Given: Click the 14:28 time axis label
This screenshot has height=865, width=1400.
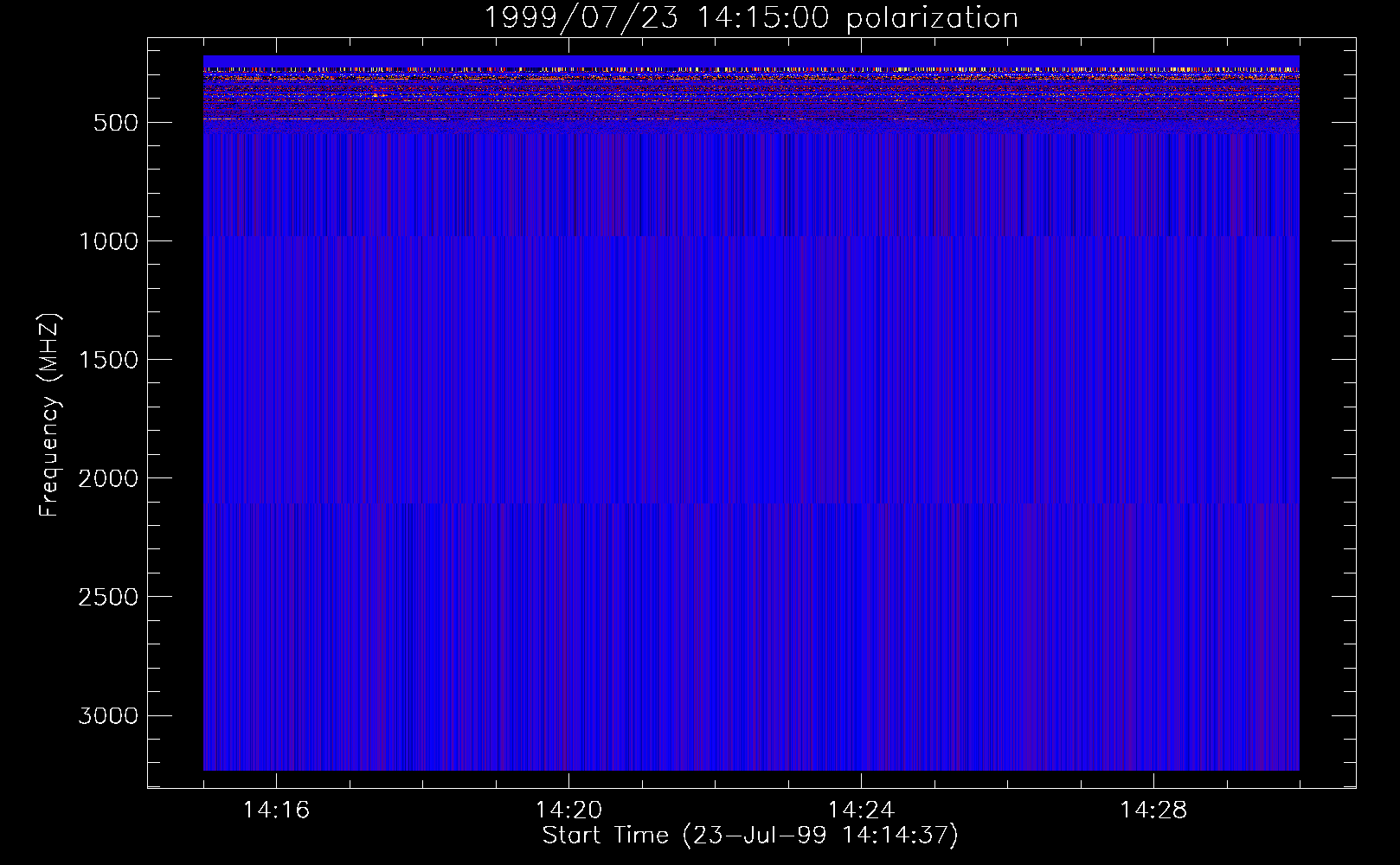Looking at the screenshot, I should (x=1153, y=810).
